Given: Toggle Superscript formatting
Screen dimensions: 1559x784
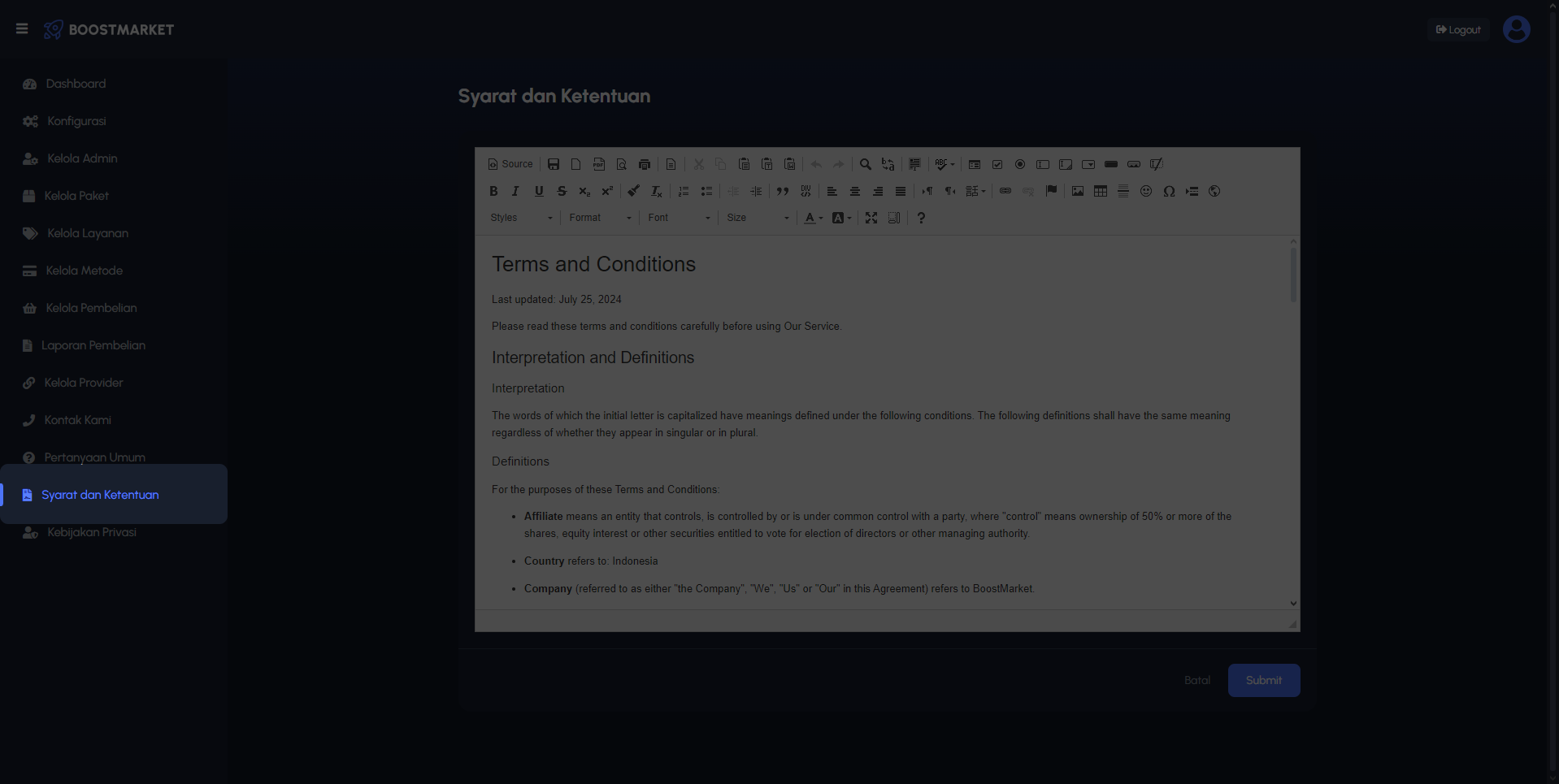Looking at the screenshot, I should (607, 191).
